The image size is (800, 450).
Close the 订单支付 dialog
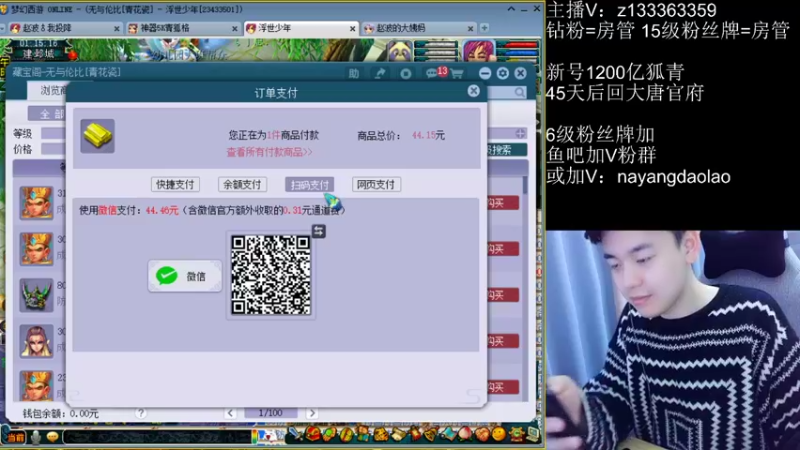click(473, 91)
